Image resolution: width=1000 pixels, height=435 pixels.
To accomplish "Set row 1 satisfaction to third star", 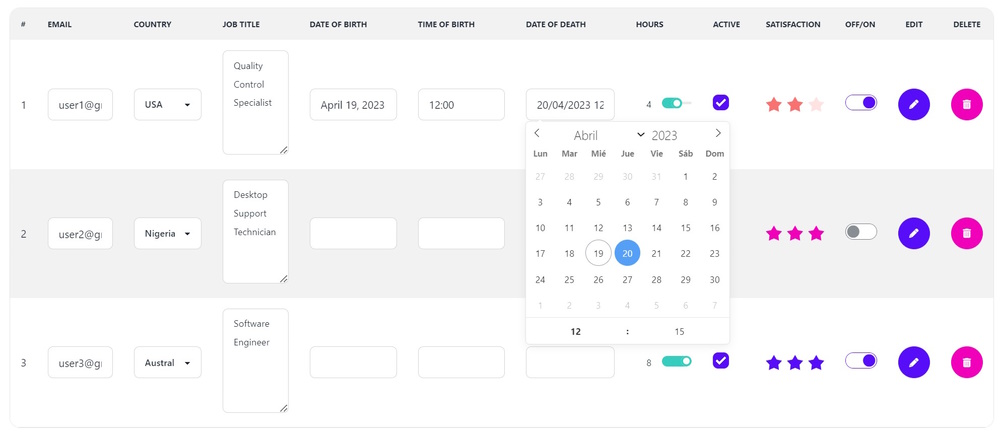I will [x=816, y=105].
